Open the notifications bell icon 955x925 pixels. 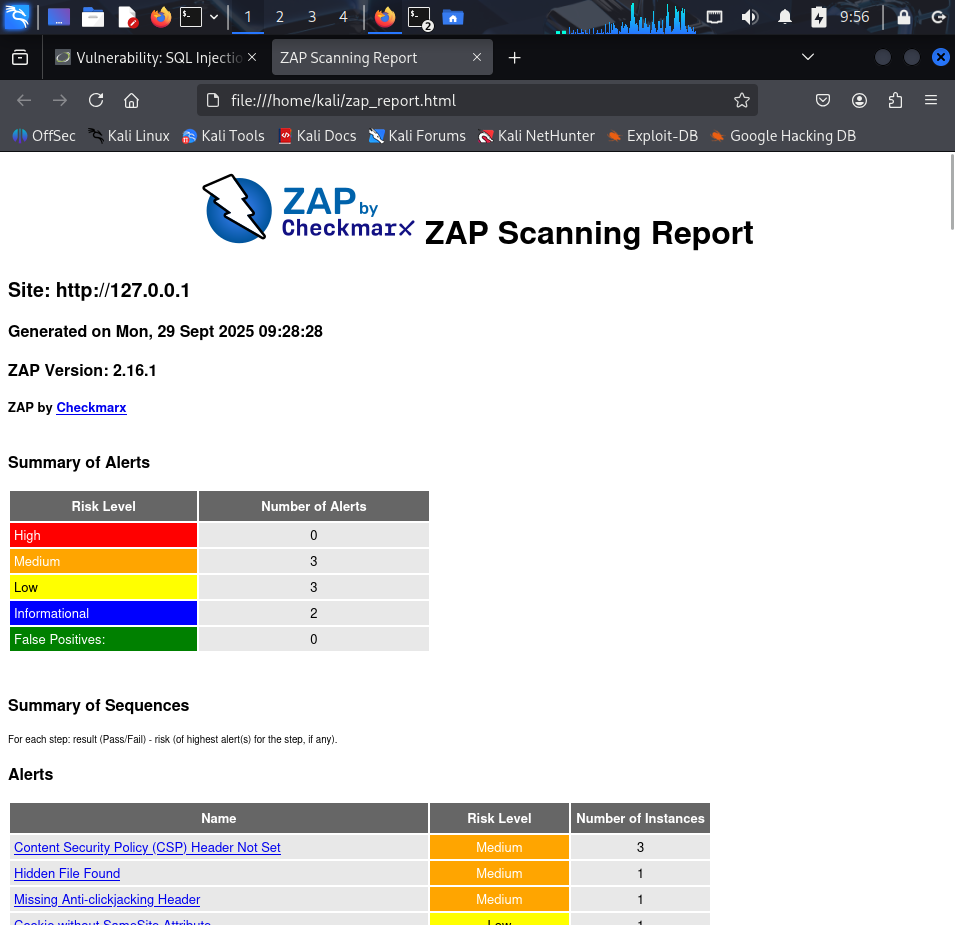tap(785, 17)
